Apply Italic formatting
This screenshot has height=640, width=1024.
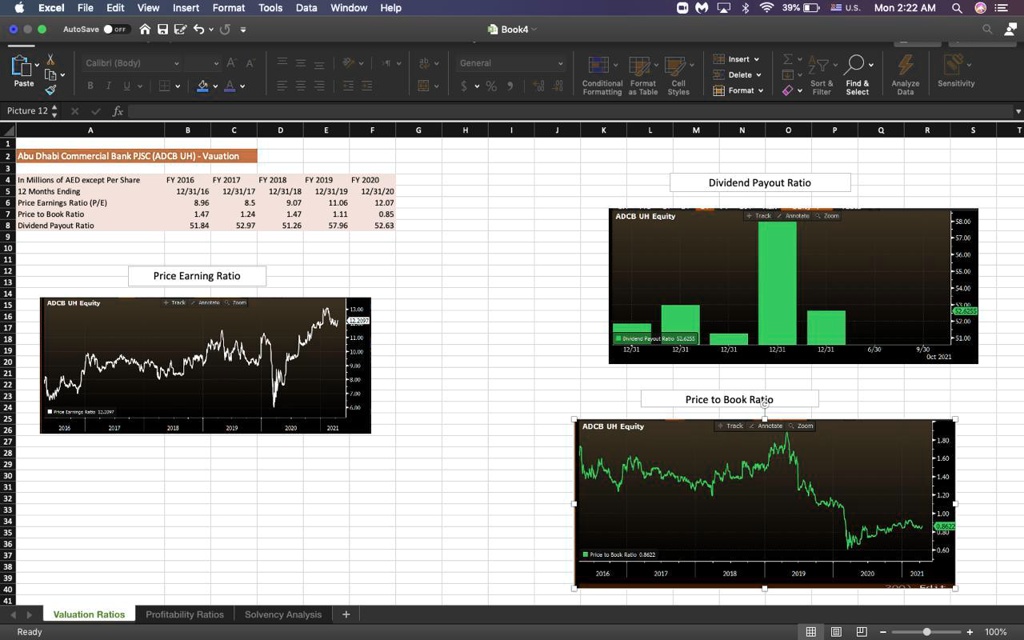click(108, 86)
